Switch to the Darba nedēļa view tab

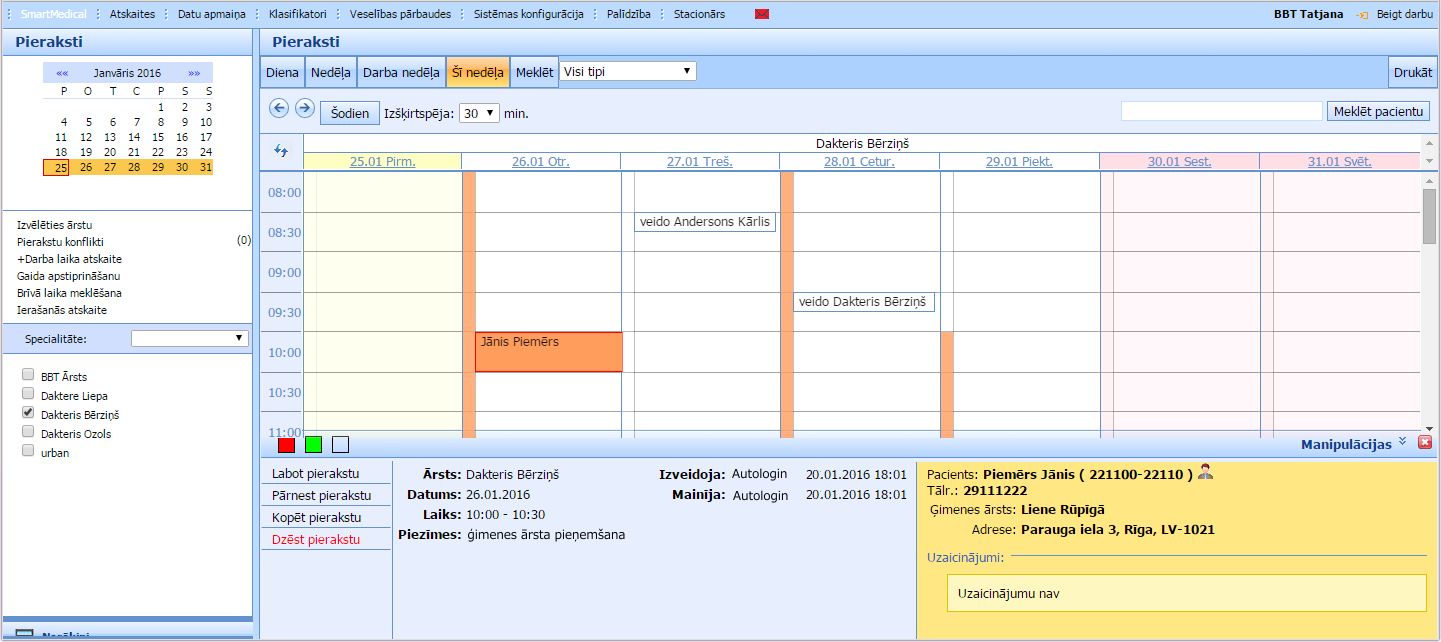pyautogui.click(x=401, y=73)
